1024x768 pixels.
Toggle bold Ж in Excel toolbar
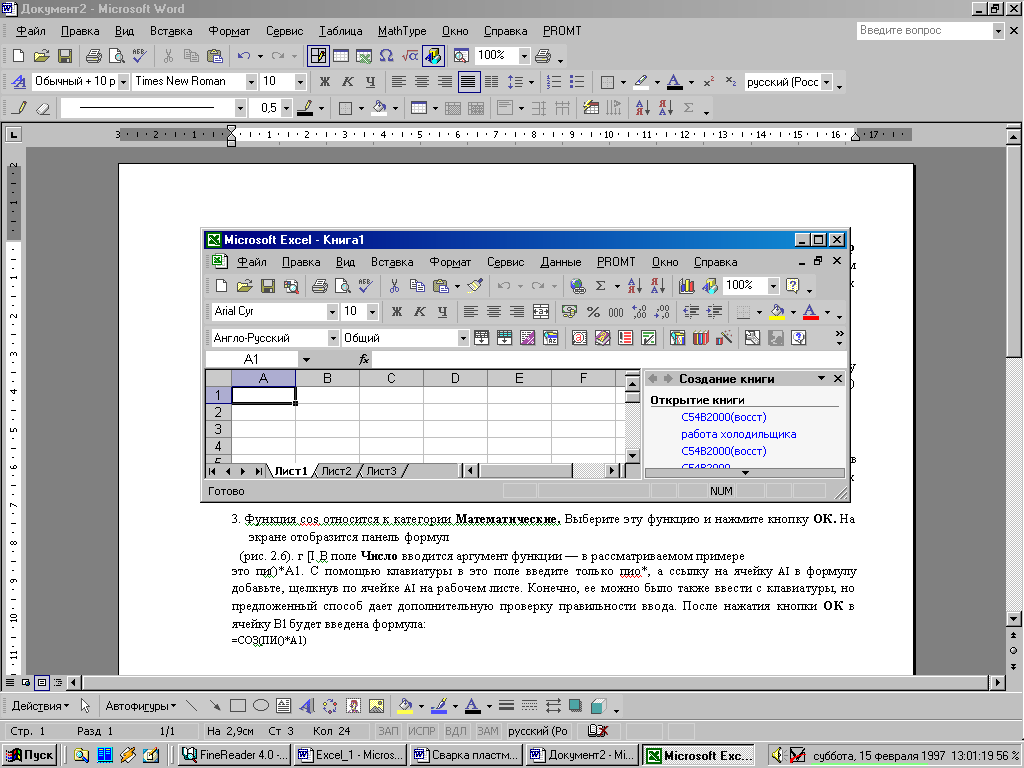(396, 312)
